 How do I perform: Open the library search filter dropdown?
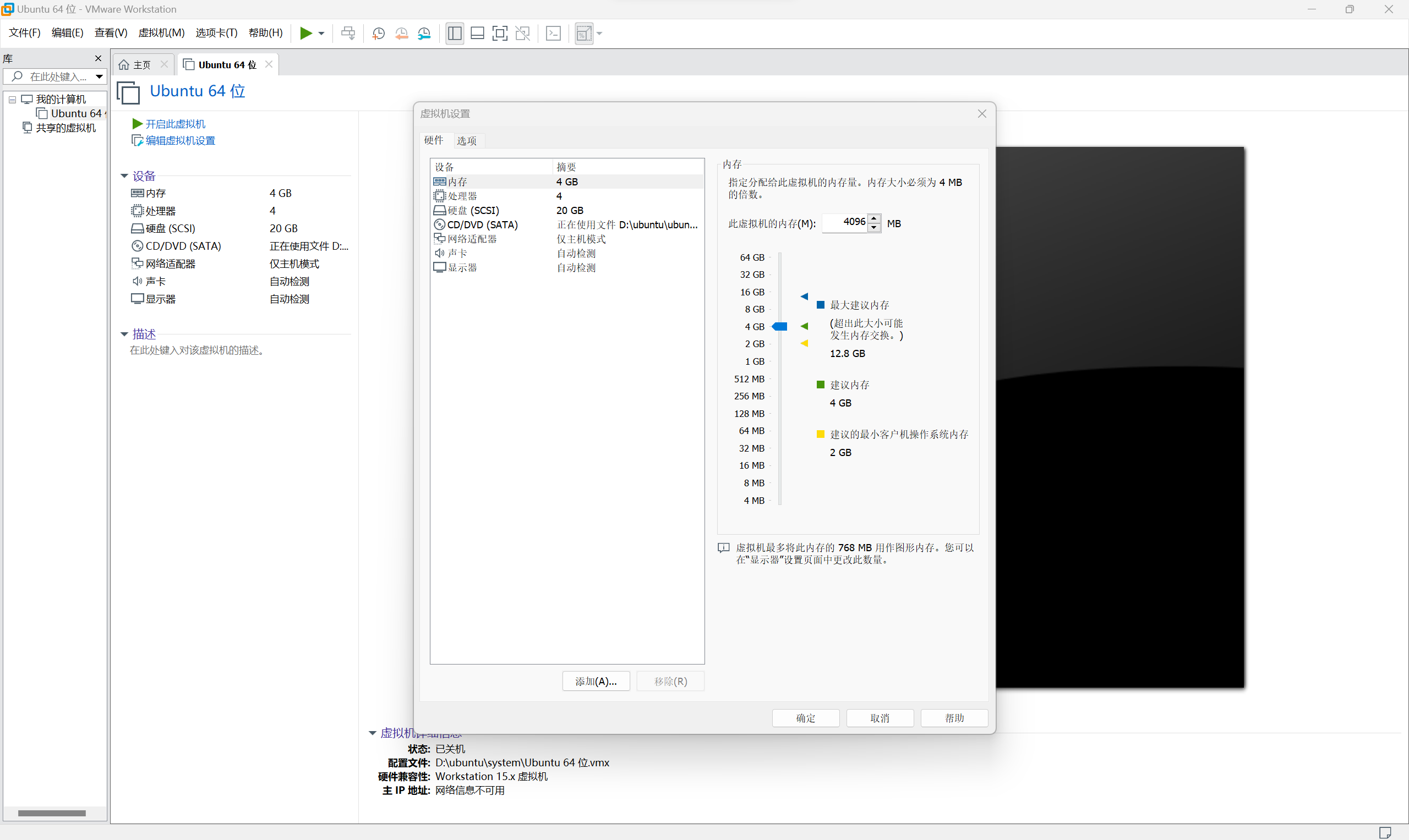[x=100, y=76]
